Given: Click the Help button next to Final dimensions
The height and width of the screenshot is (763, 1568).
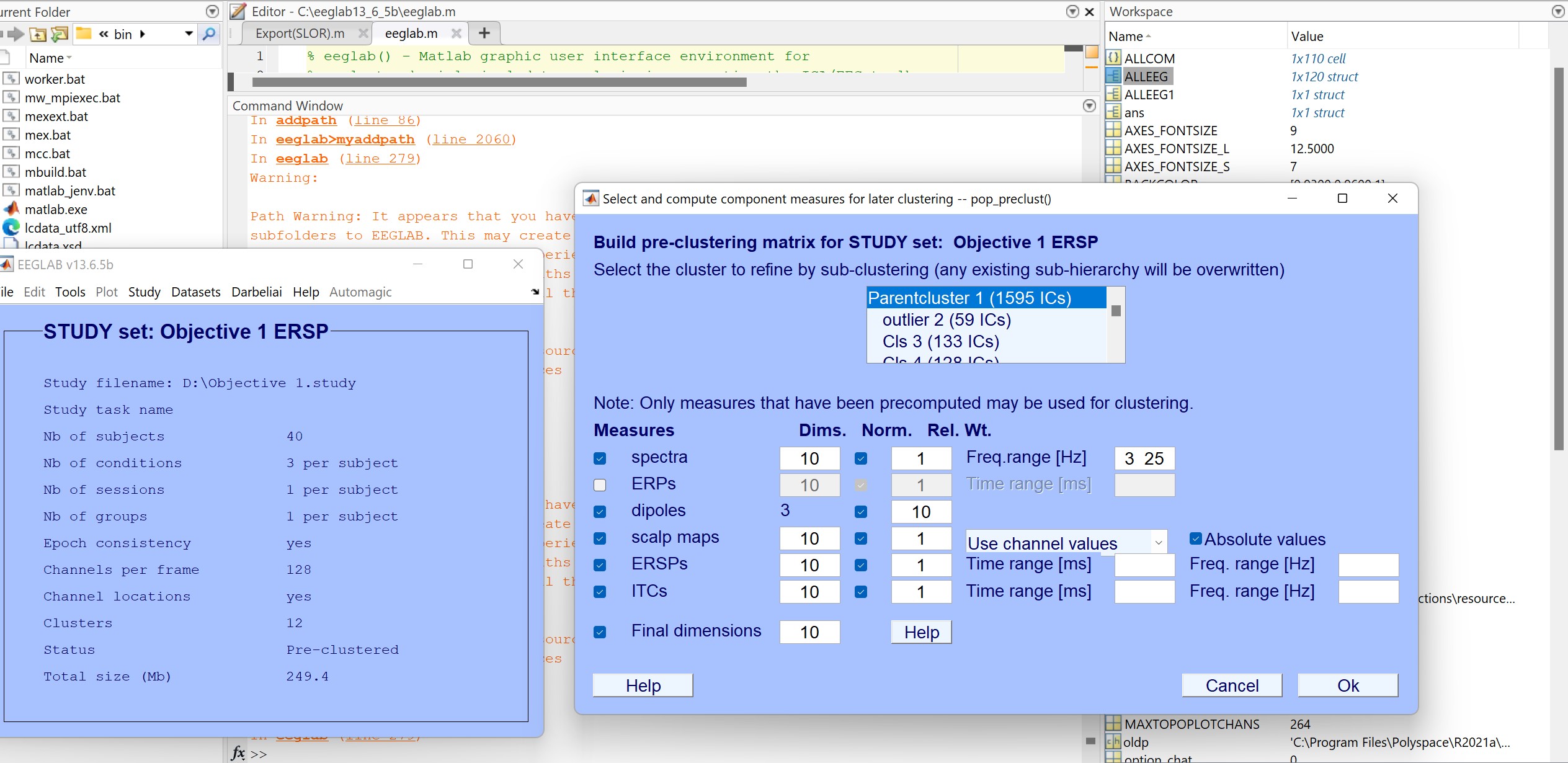Looking at the screenshot, I should point(920,631).
